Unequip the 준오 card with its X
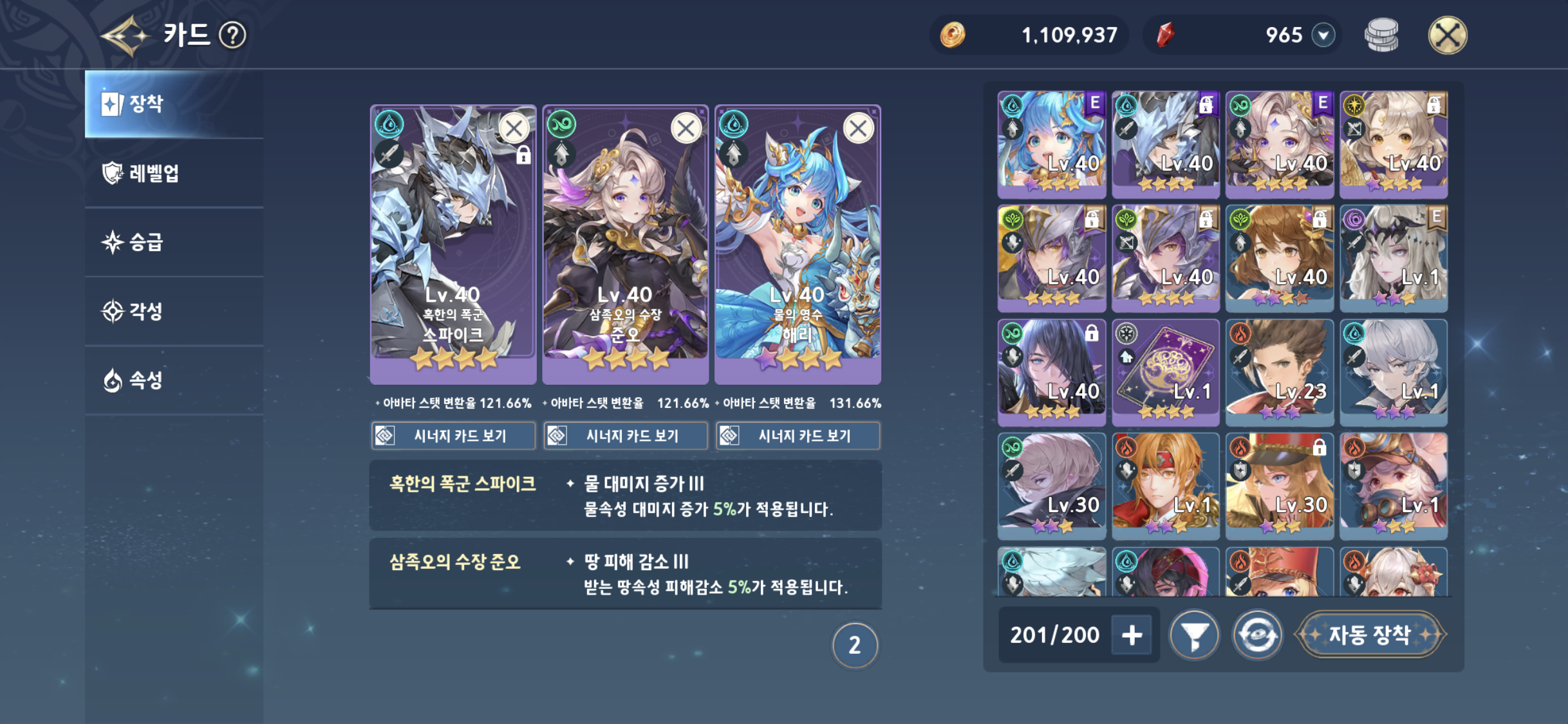 (686, 129)
